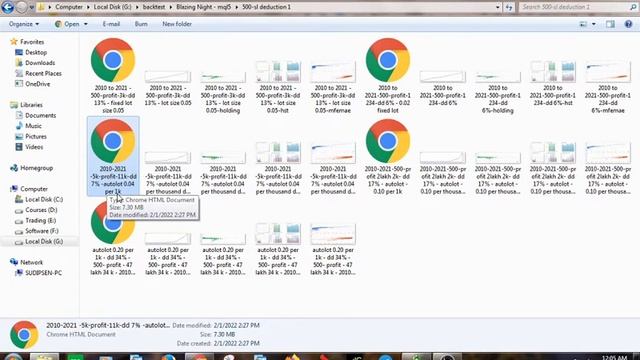Select Network in the navigation pane
This screenshot has height=360, width=640.
[31, 262]
